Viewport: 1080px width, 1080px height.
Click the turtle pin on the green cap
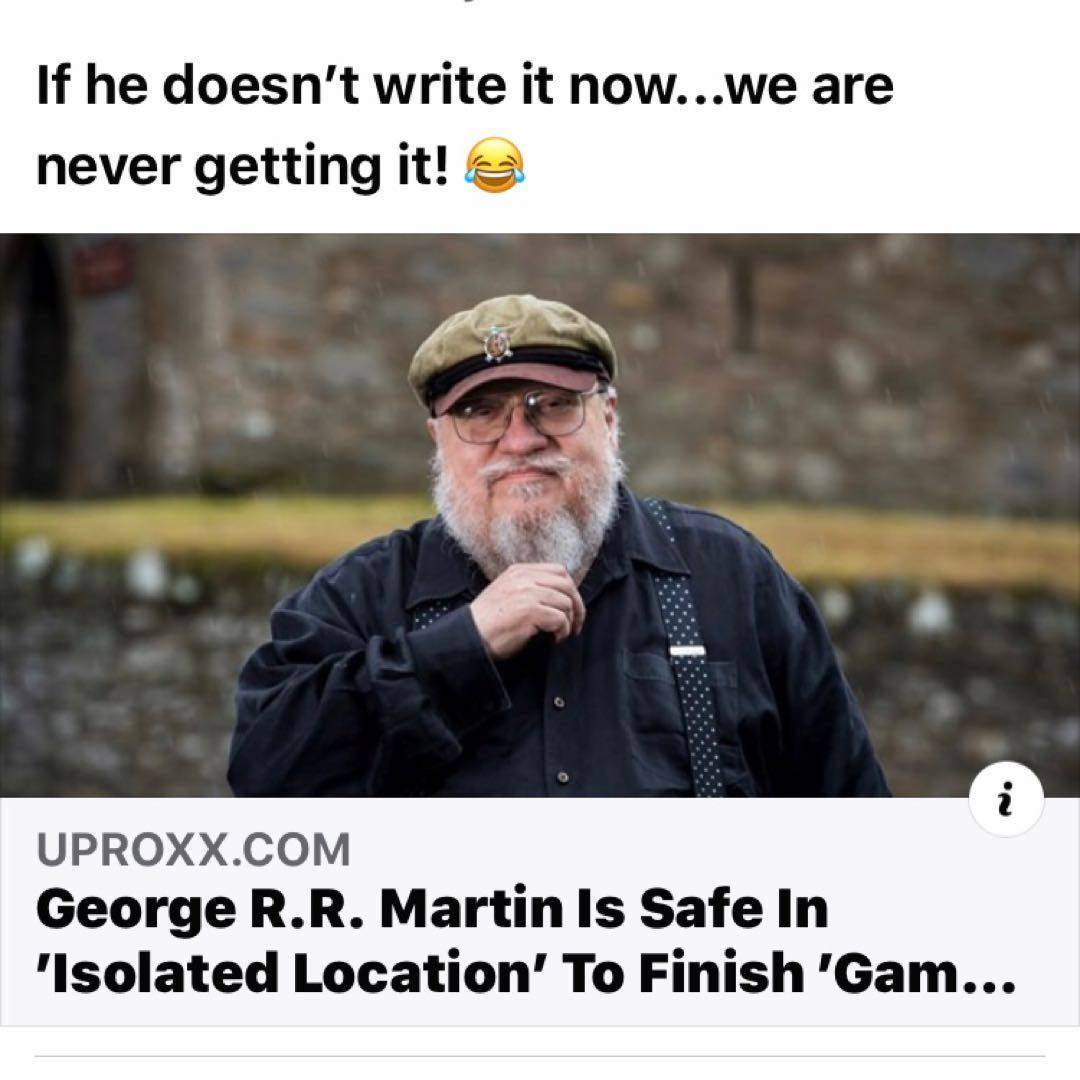click(495, 344)
